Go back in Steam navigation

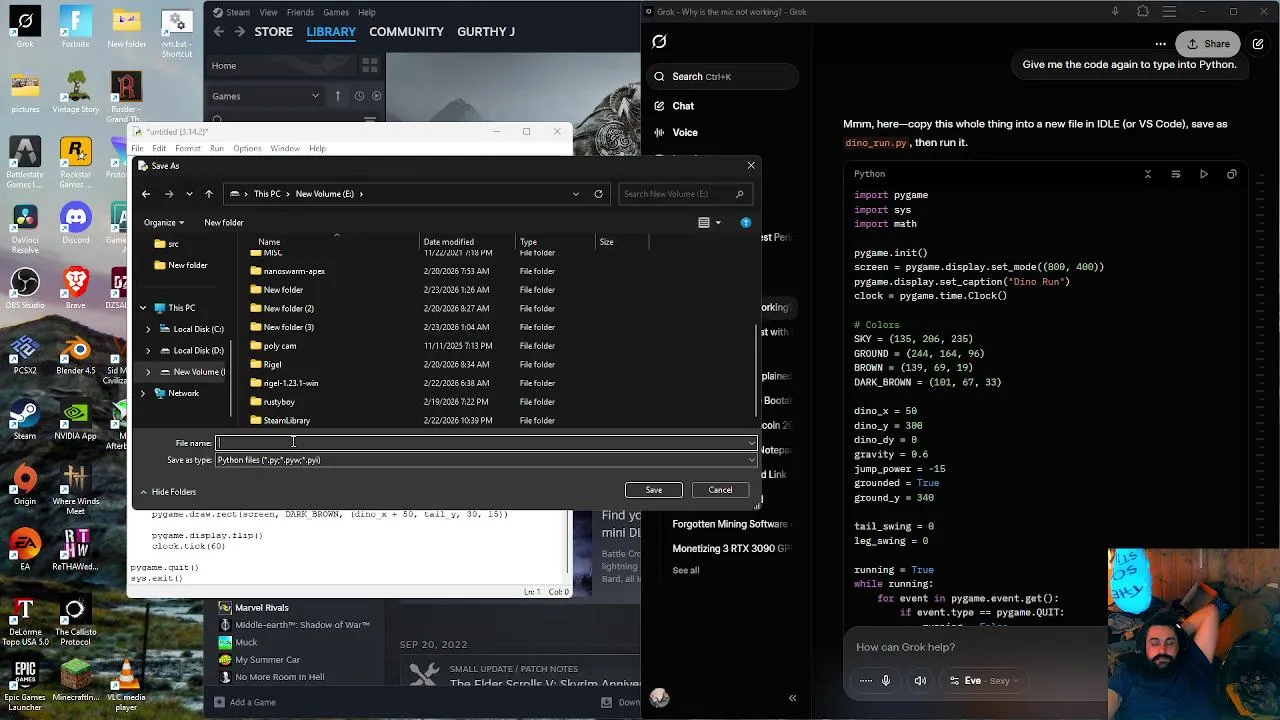click(218, 32)
